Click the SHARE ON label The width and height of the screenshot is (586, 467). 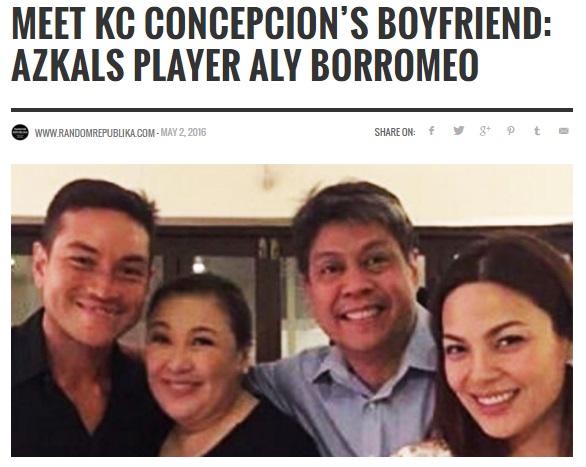tap(395, 132)
